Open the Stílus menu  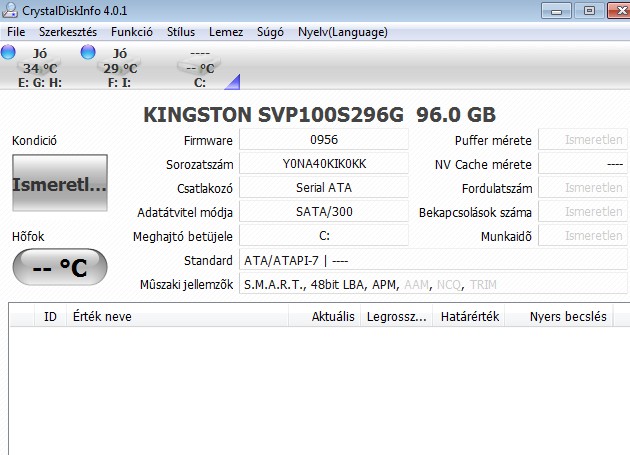(x=181, y=32)
